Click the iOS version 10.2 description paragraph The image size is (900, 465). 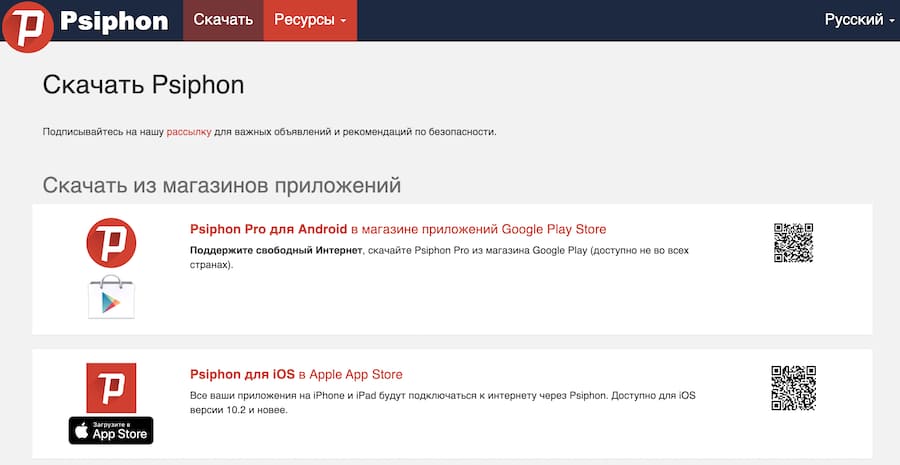coord(440,402)
